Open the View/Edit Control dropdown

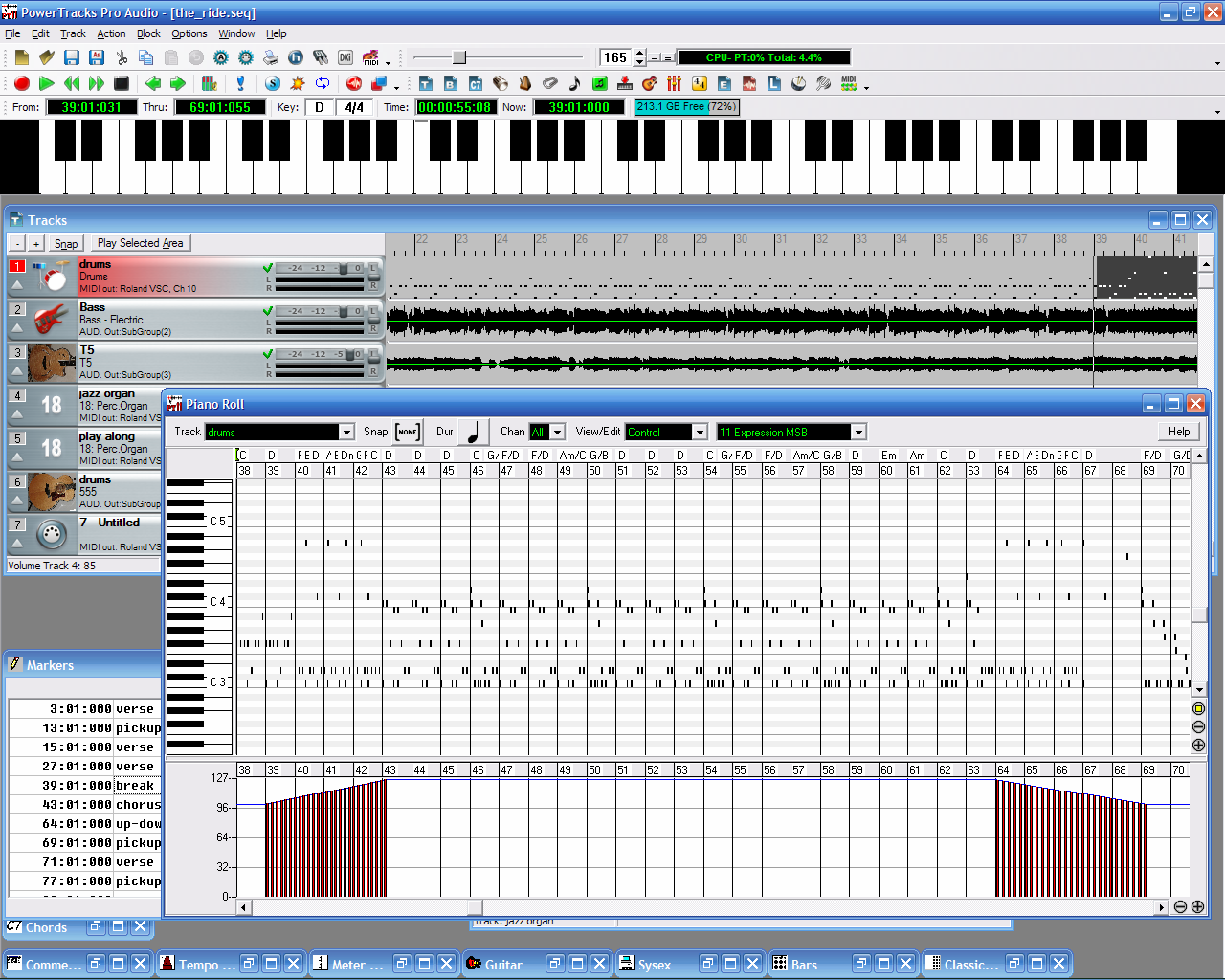pyautogui.click(x=700, y=433)
